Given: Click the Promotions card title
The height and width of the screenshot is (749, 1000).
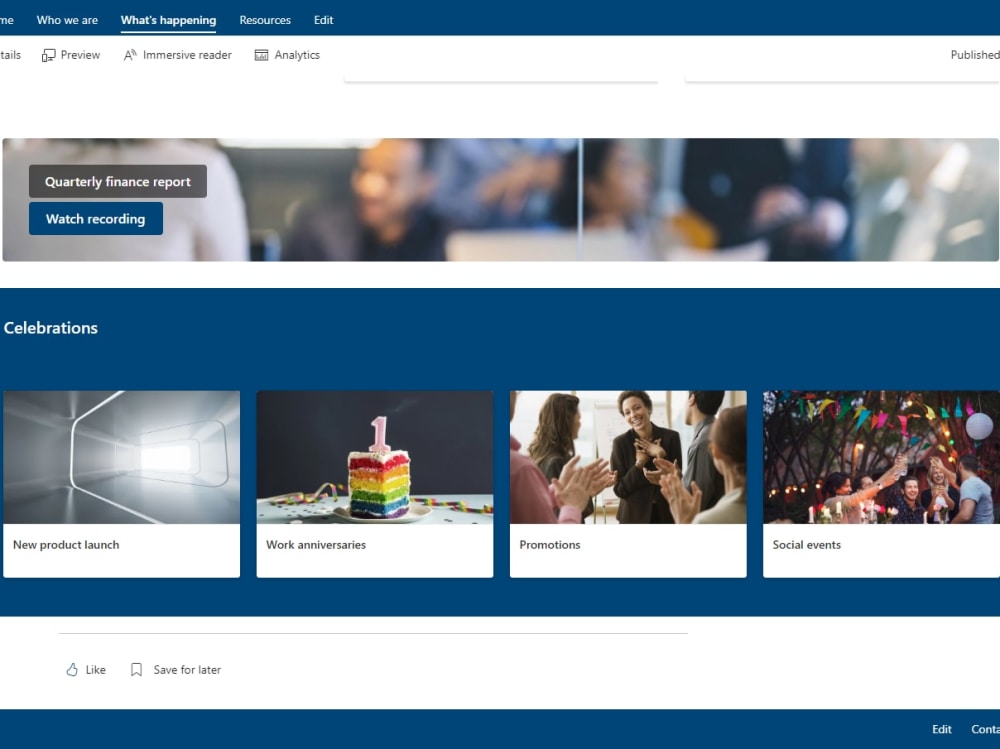Looking at the screenshot, I should (550, 545).
